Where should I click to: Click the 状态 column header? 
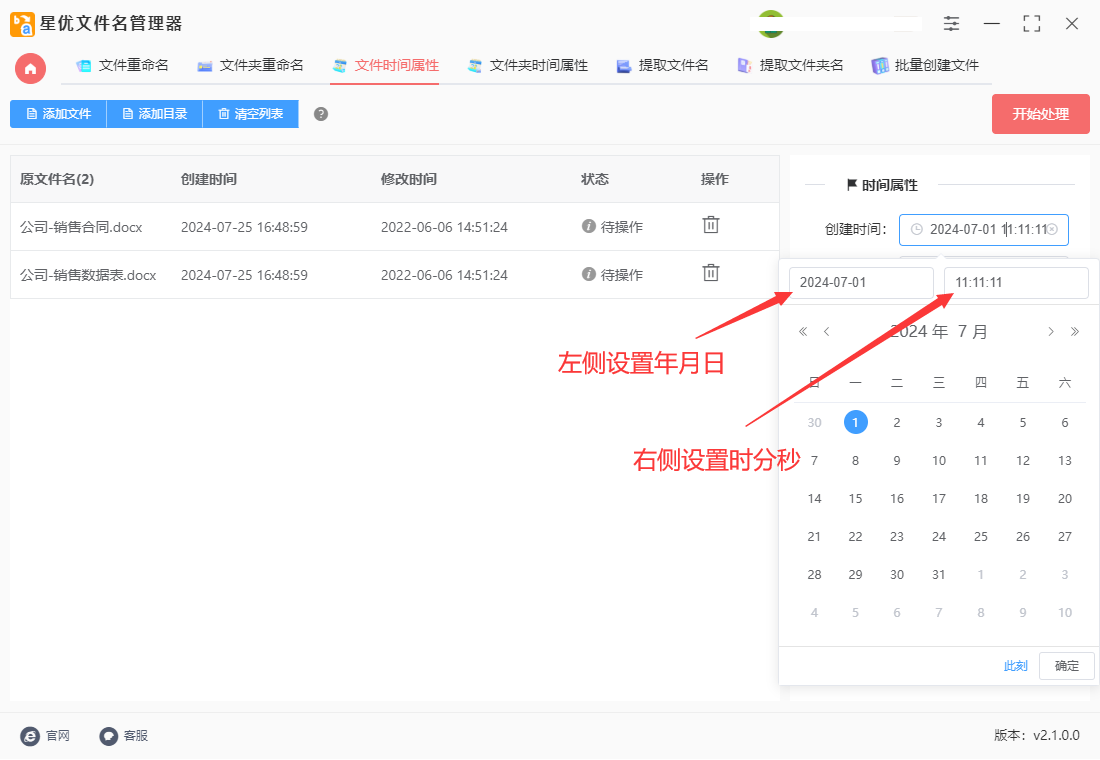[595, 180]
